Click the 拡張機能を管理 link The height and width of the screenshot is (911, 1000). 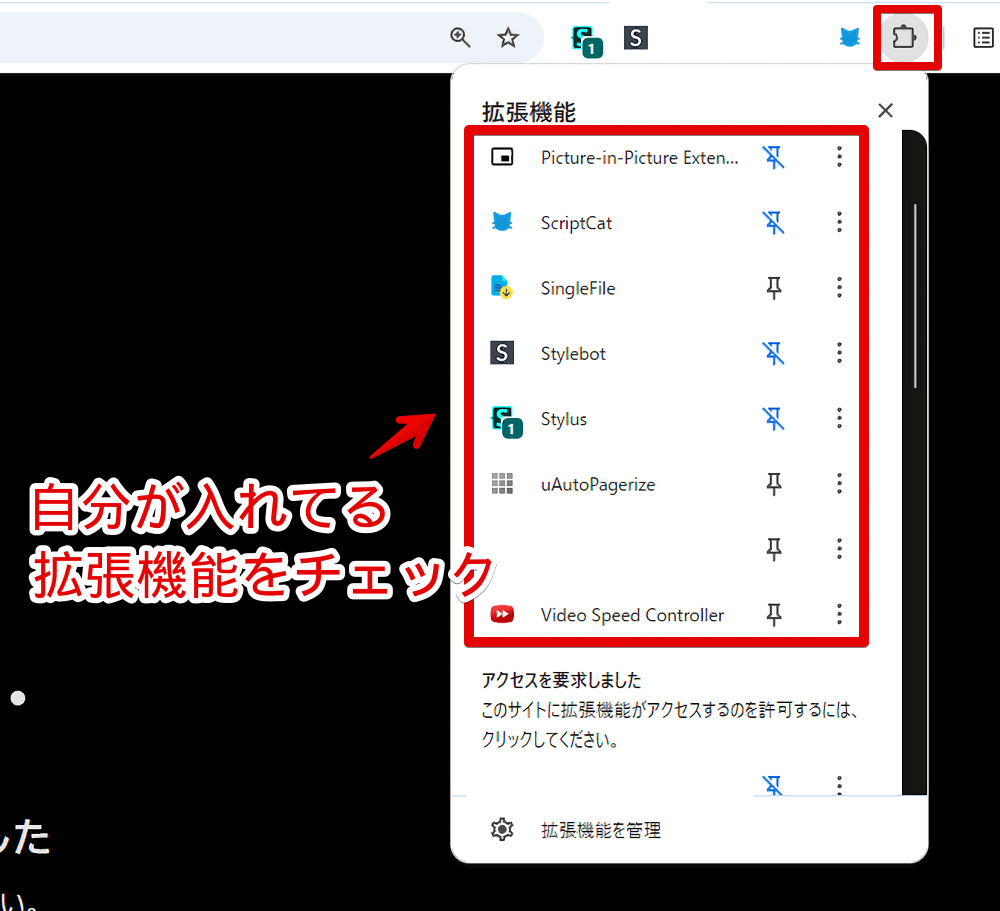[x=600, y=829]
